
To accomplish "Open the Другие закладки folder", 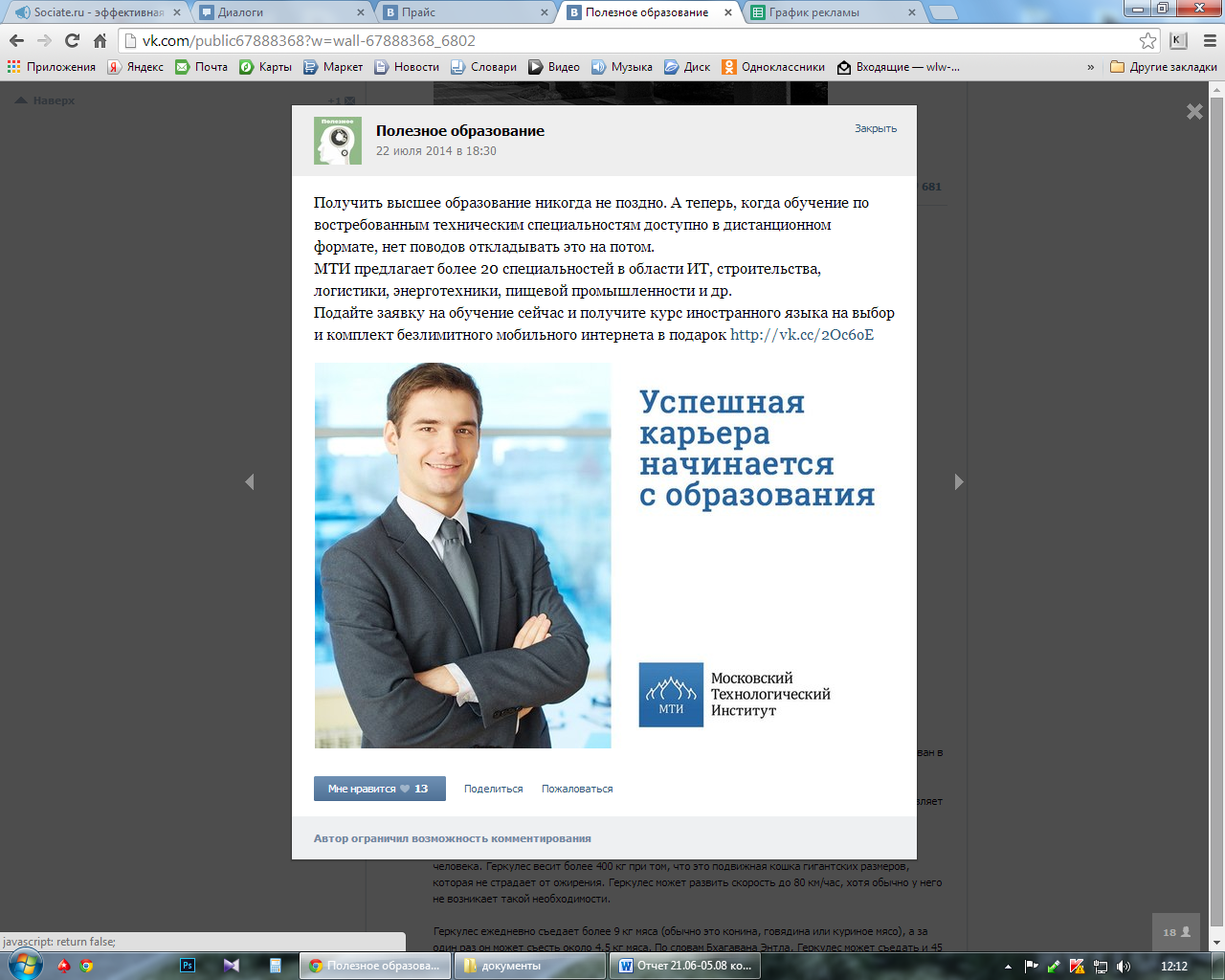I will tap(1164, 67).
